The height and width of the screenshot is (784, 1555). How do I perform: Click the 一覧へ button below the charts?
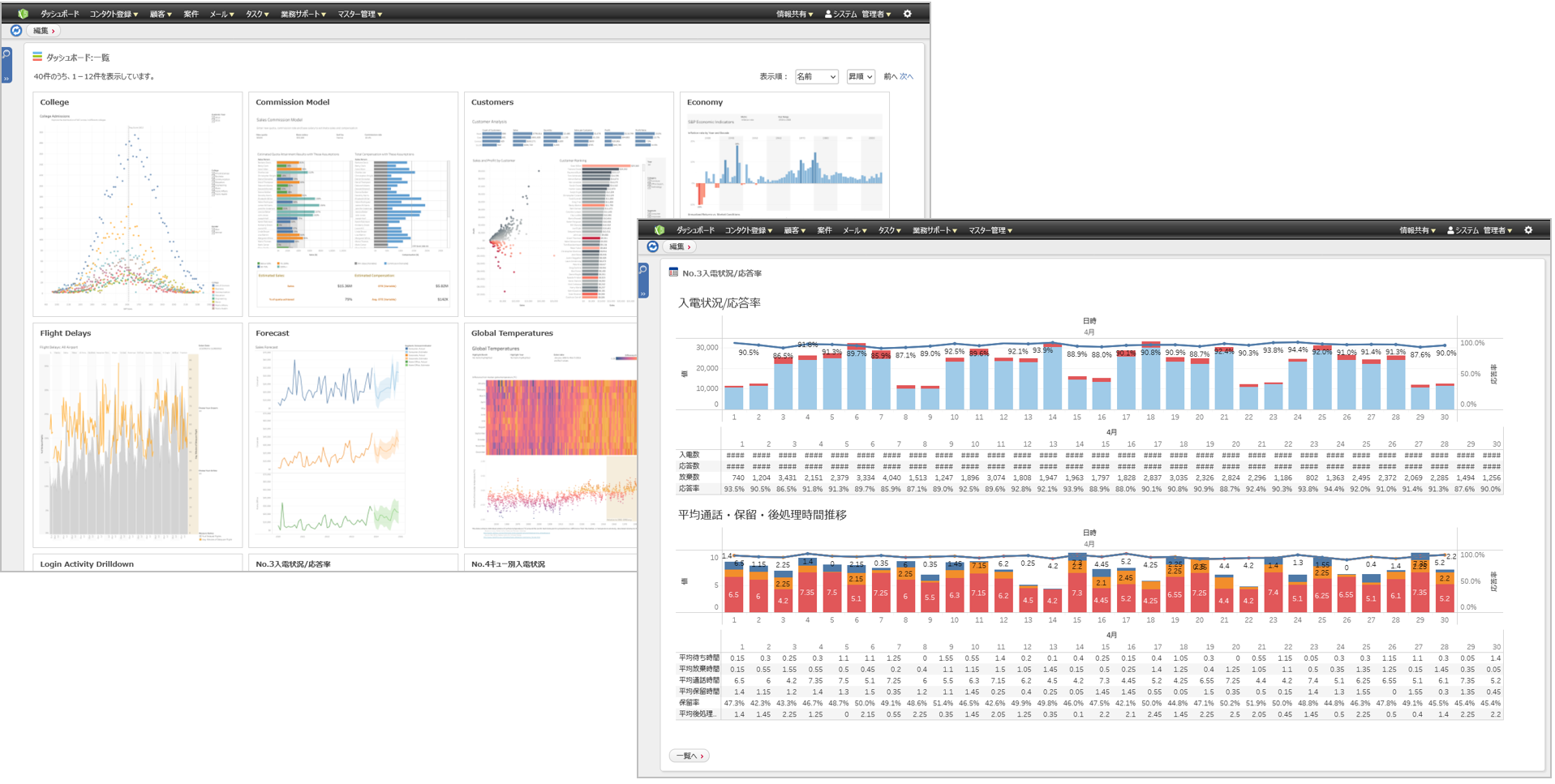click(x=689, y=756)
